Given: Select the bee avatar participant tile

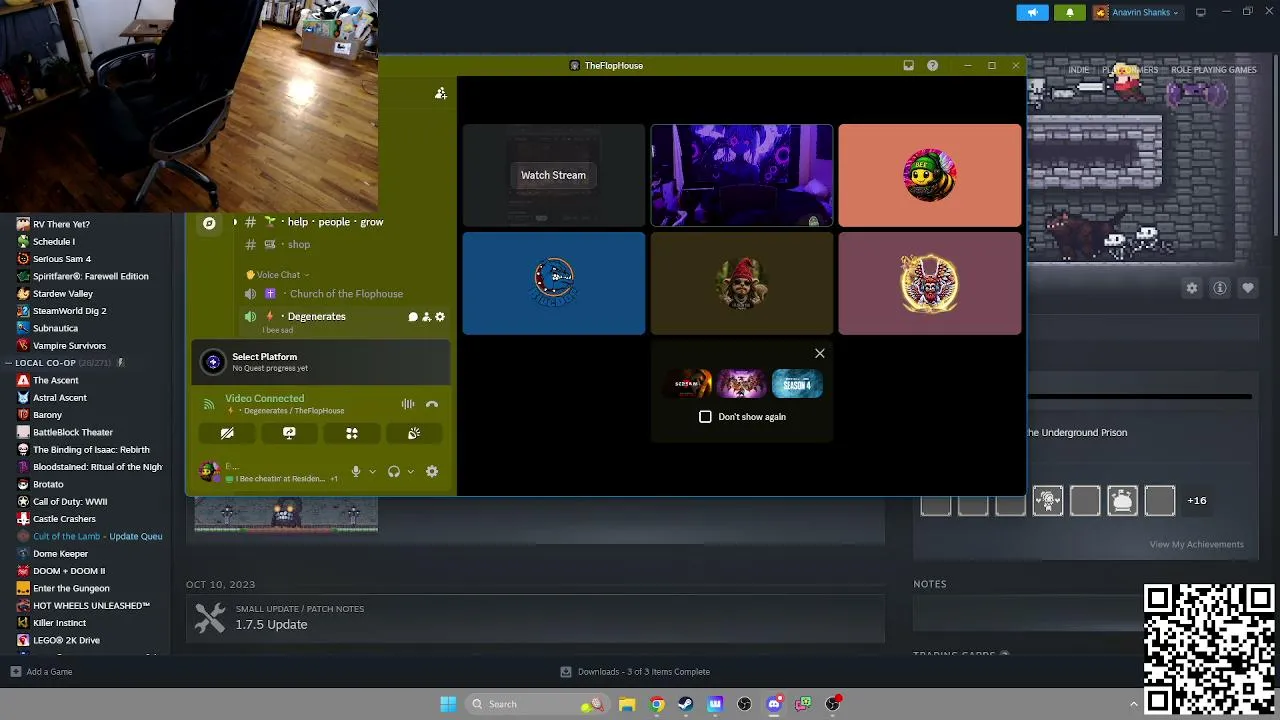Looking at the screenshot, I should (930, 175).
